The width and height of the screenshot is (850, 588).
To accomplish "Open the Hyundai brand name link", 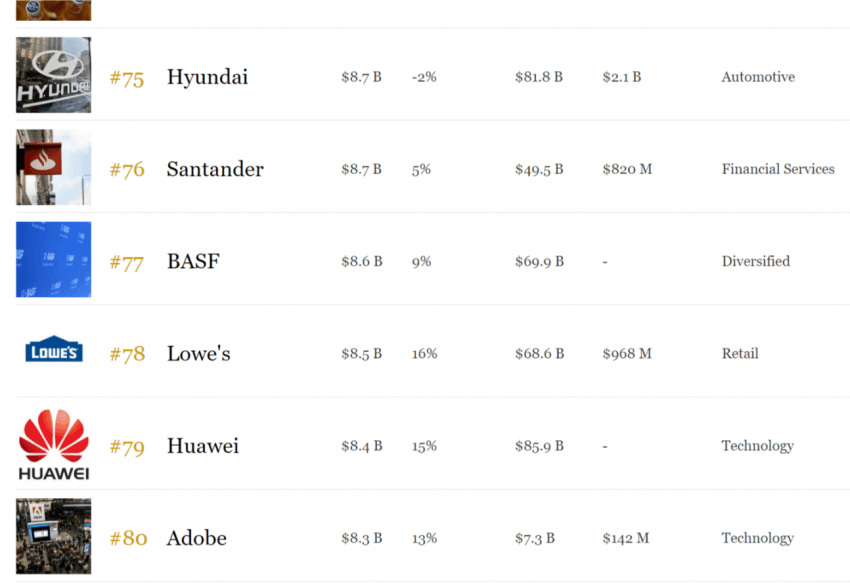I will [x=208, y=77].
